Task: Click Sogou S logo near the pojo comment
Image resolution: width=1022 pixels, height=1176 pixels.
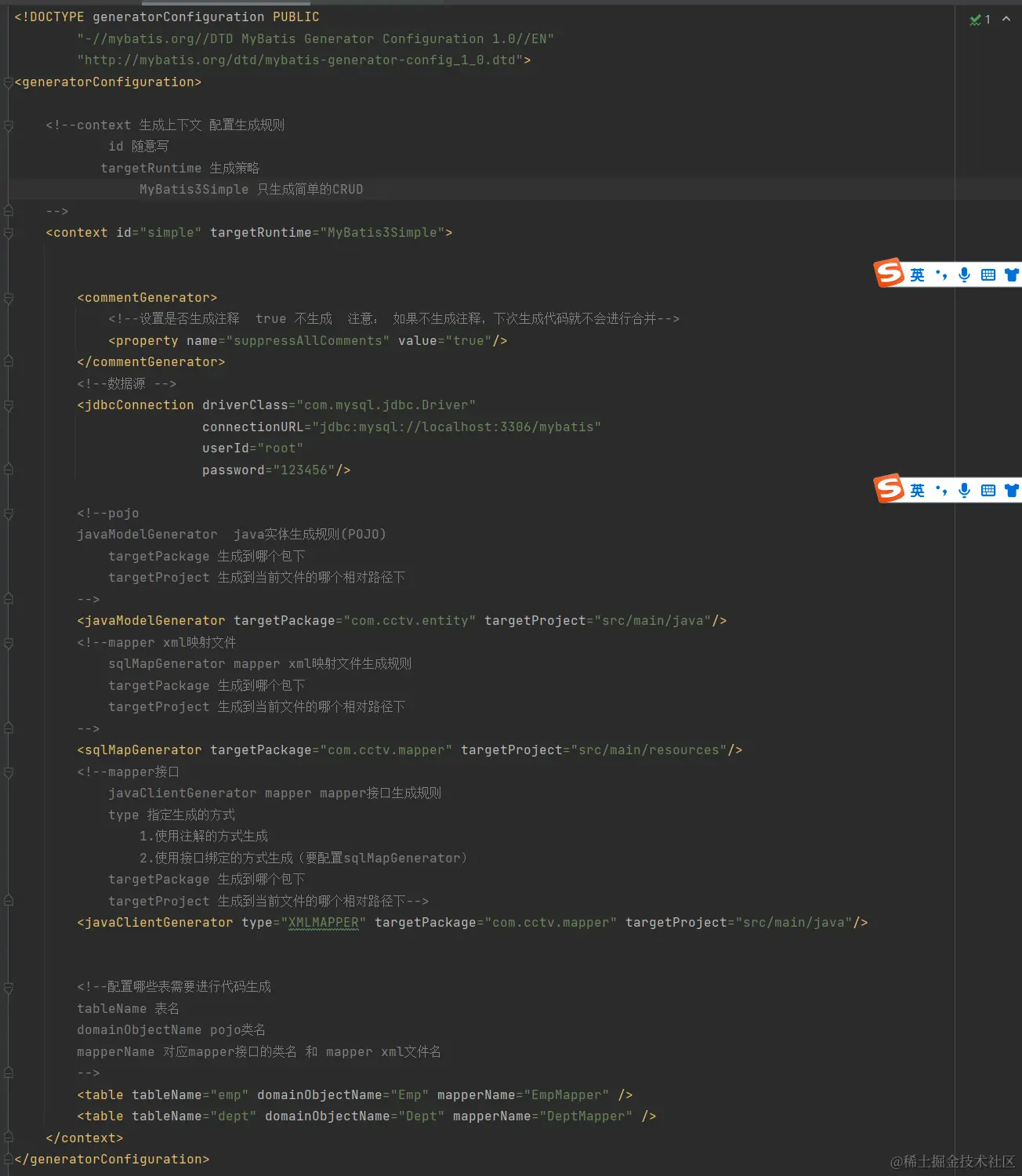Action: (890, 488)
